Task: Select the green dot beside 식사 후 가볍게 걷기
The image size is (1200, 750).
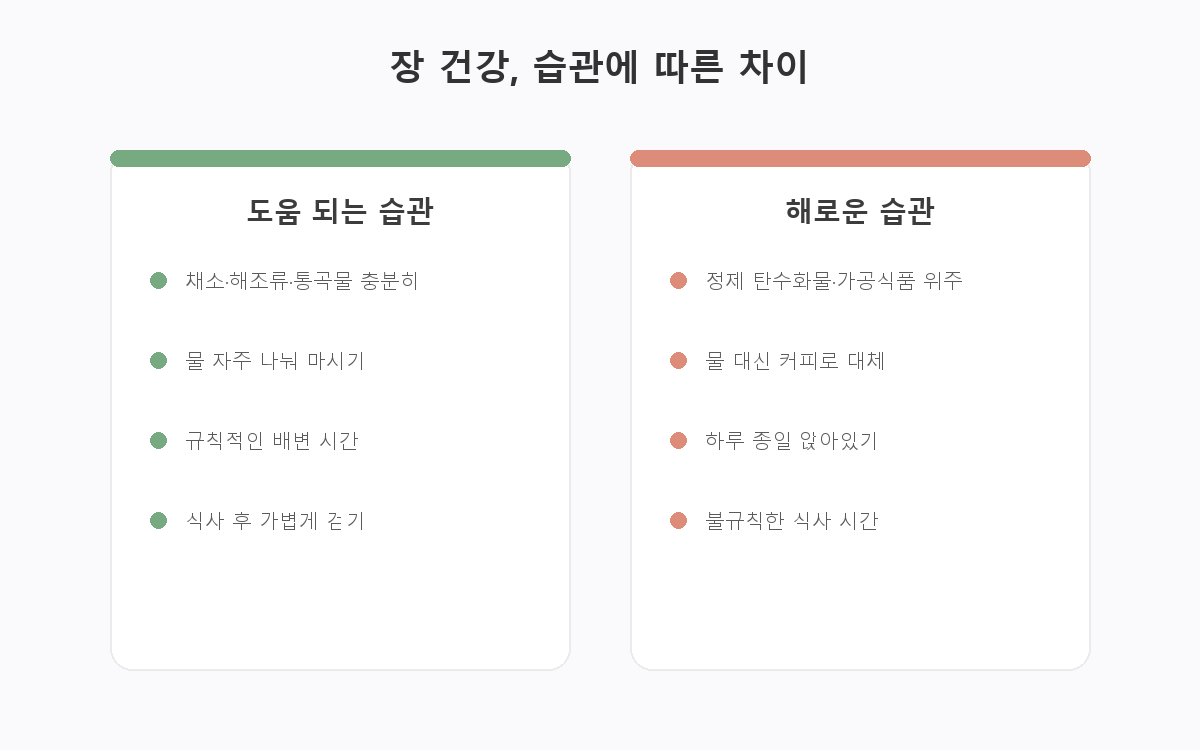Action: (158, 521)
